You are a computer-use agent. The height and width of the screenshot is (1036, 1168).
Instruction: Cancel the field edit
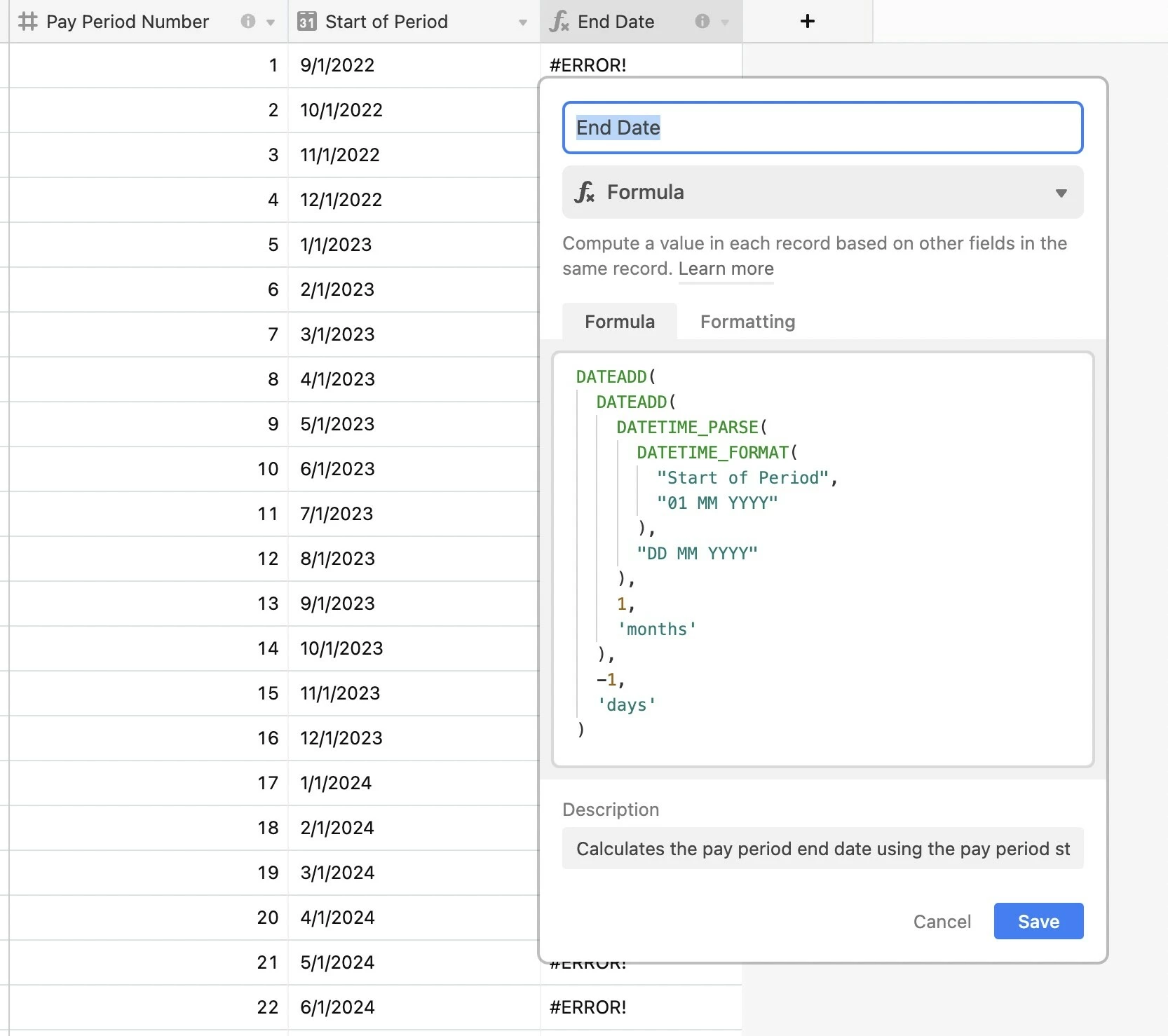pyautogui.click(x=942, y=922)
